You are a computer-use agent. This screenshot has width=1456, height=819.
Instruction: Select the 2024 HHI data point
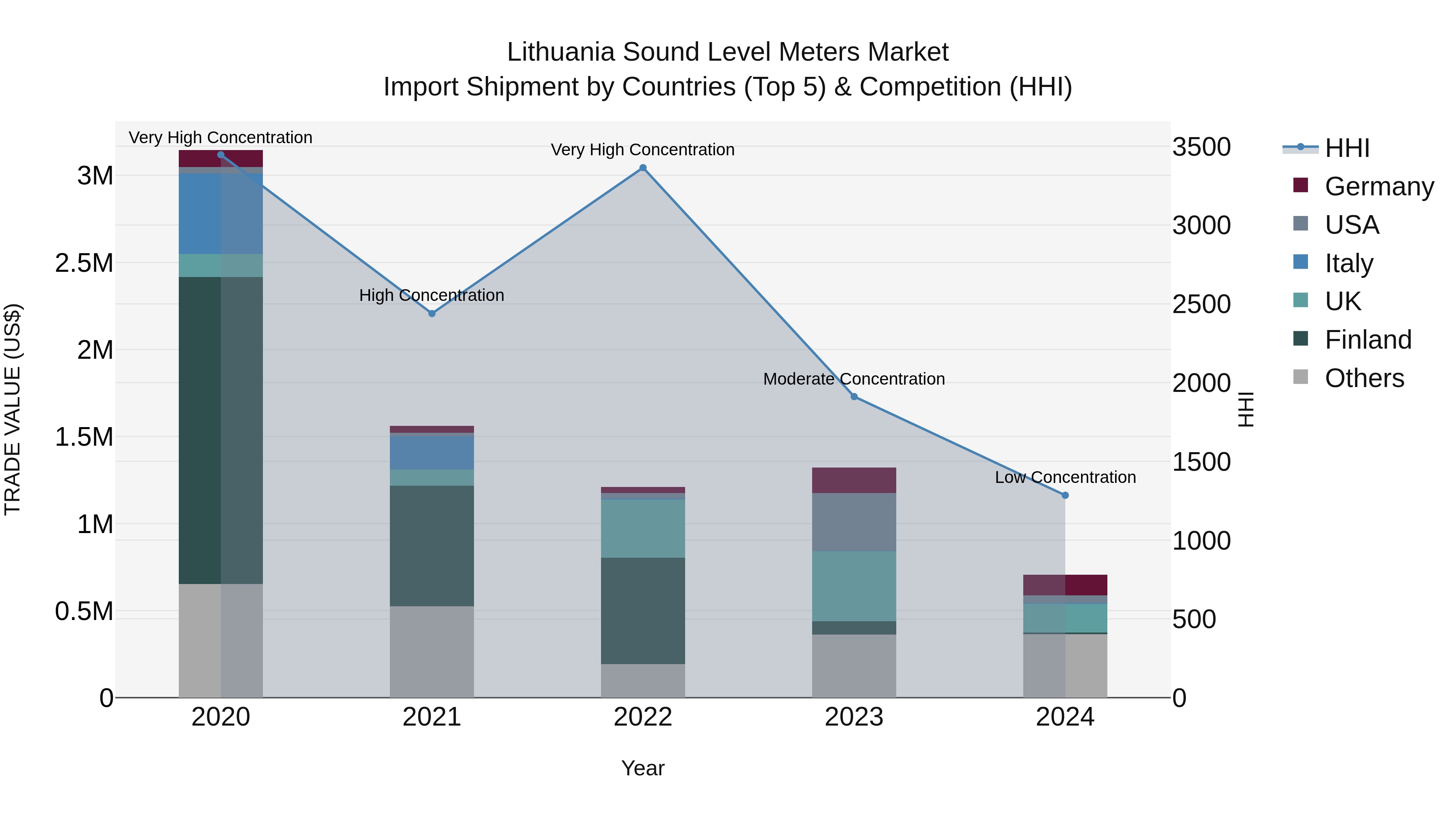(1065, 495)
